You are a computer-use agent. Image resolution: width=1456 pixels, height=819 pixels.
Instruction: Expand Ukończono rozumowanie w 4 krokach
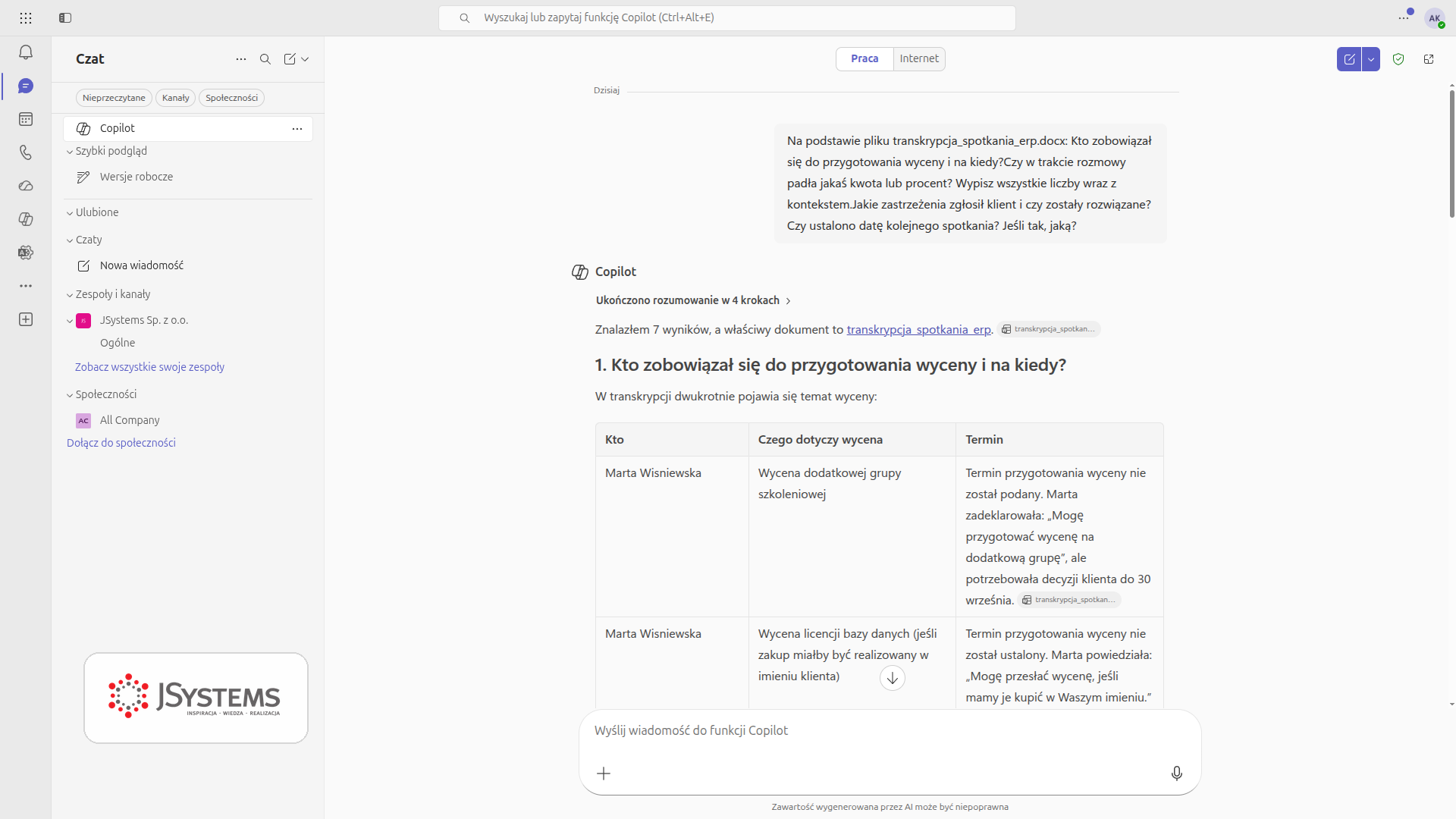click(693, 300)
